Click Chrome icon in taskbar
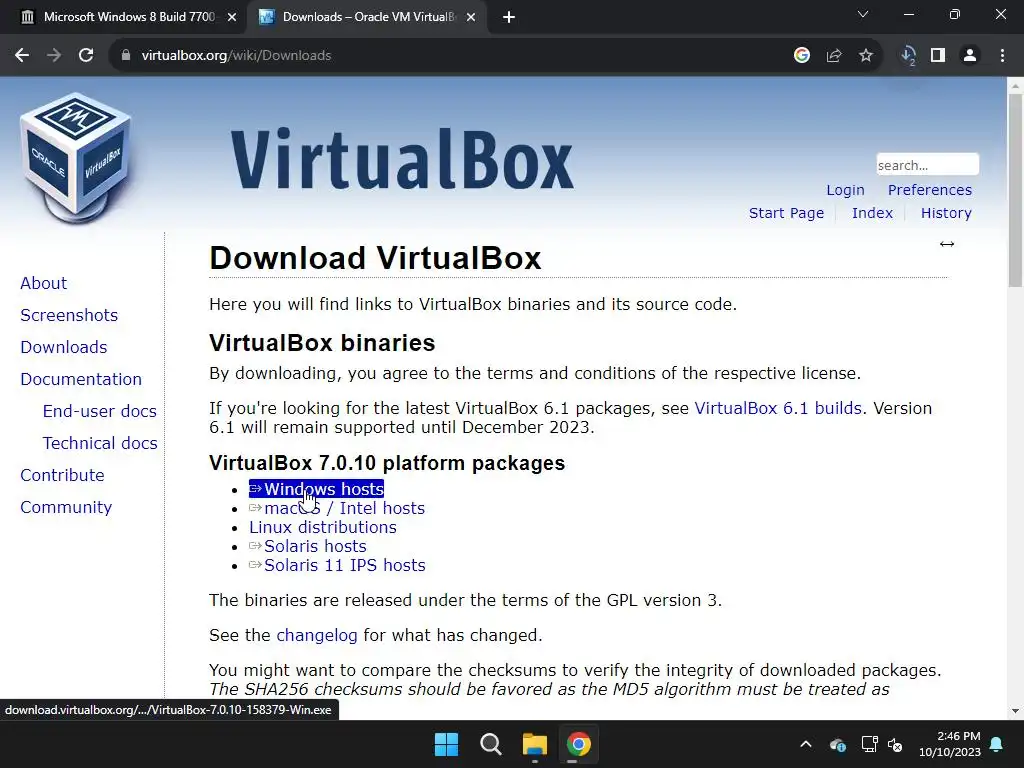The width and height of the screenshot is (1024, 768). 579,744
